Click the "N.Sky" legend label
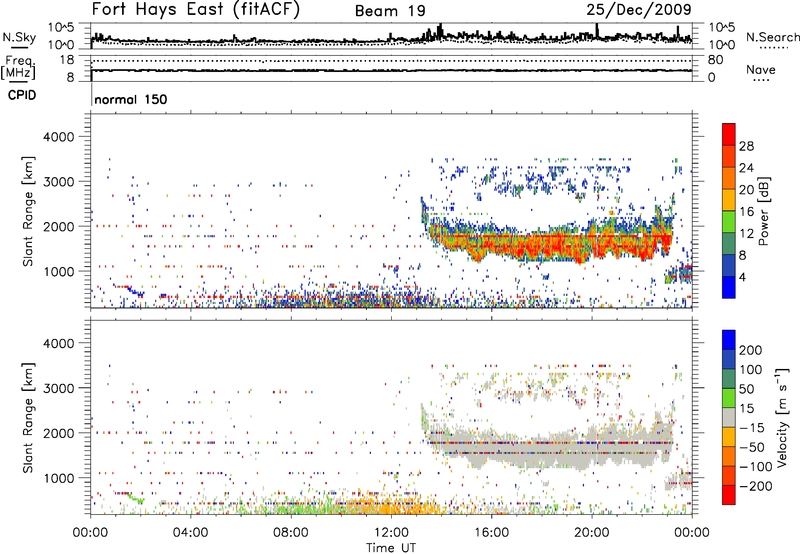Viewport: 800px width, 554px height. [19, 37]
